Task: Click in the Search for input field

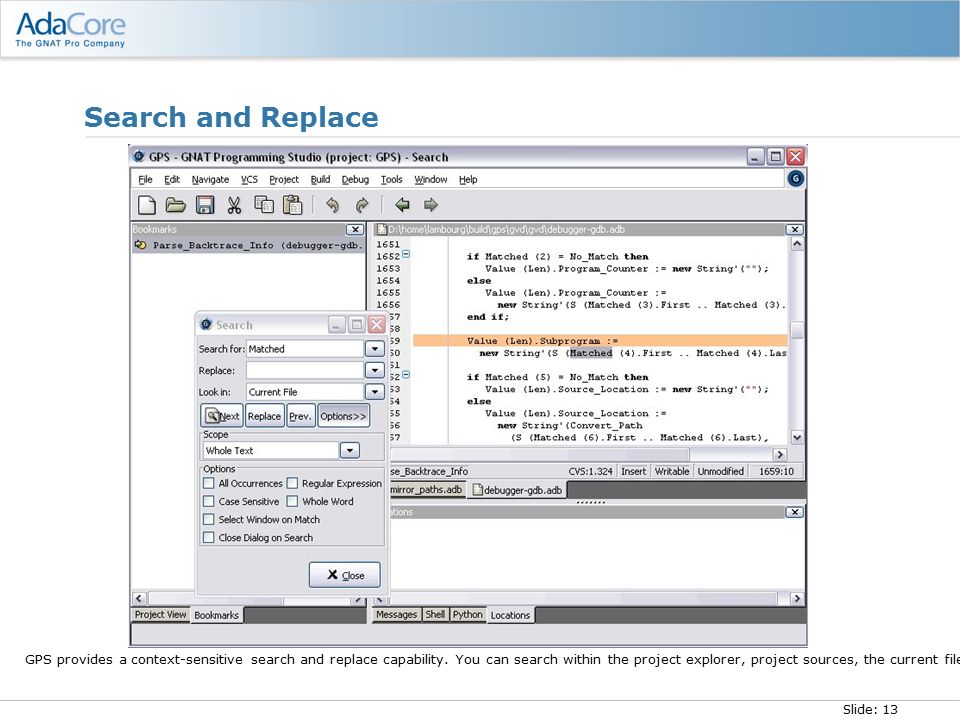Action: pyautogui.click(x=305, y=349)
